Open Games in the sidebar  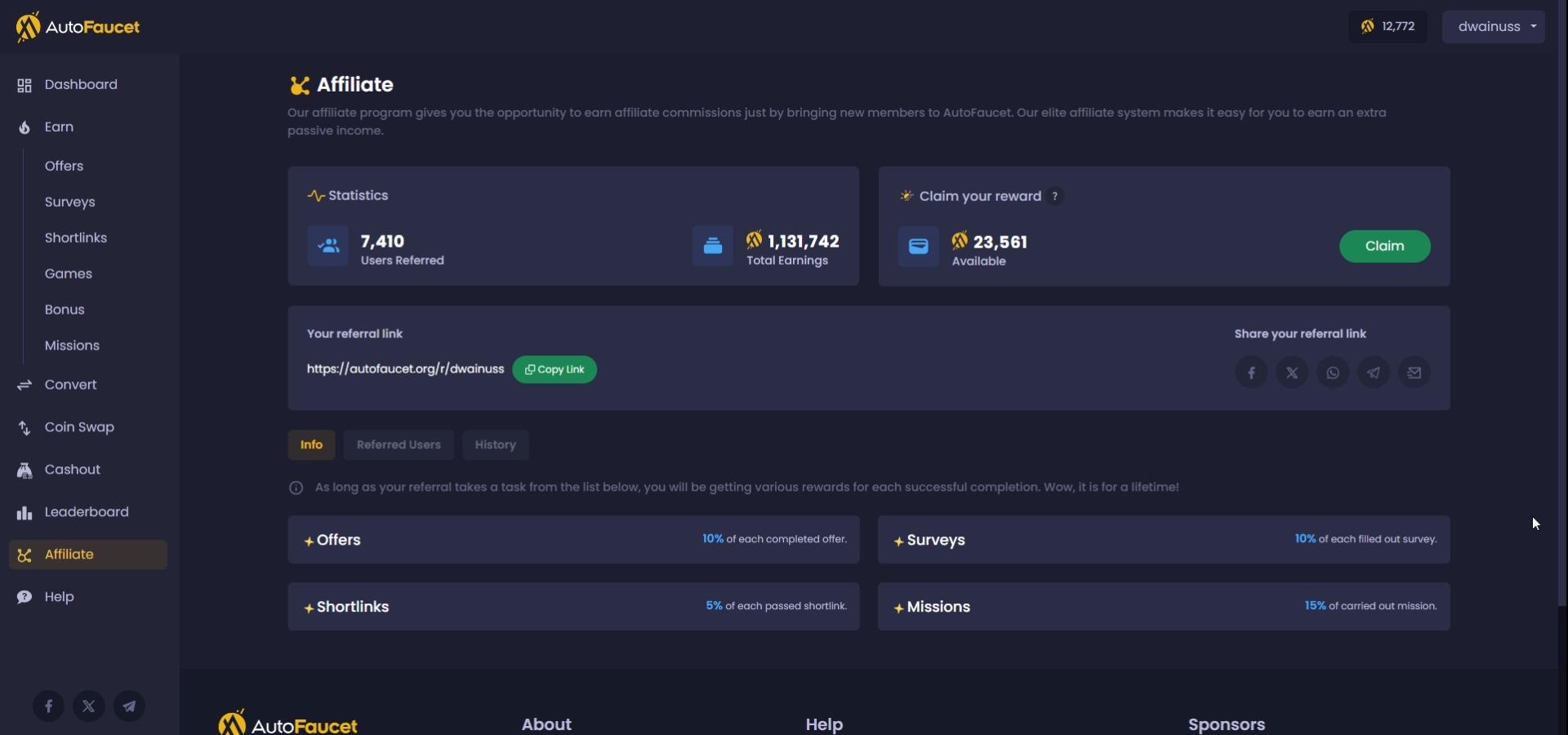[x=69, y=274]
